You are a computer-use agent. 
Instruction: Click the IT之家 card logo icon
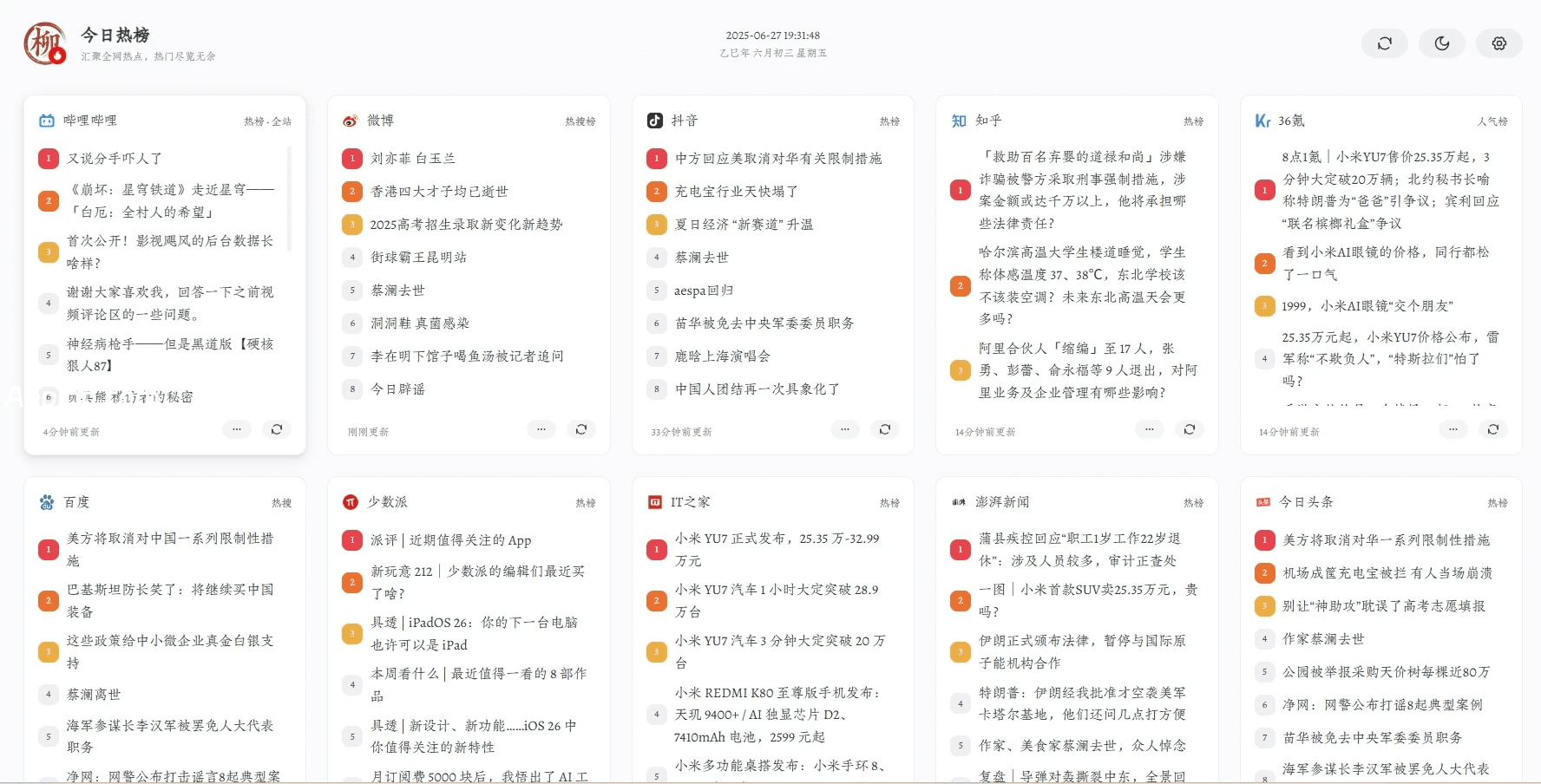tap(655, 502)
